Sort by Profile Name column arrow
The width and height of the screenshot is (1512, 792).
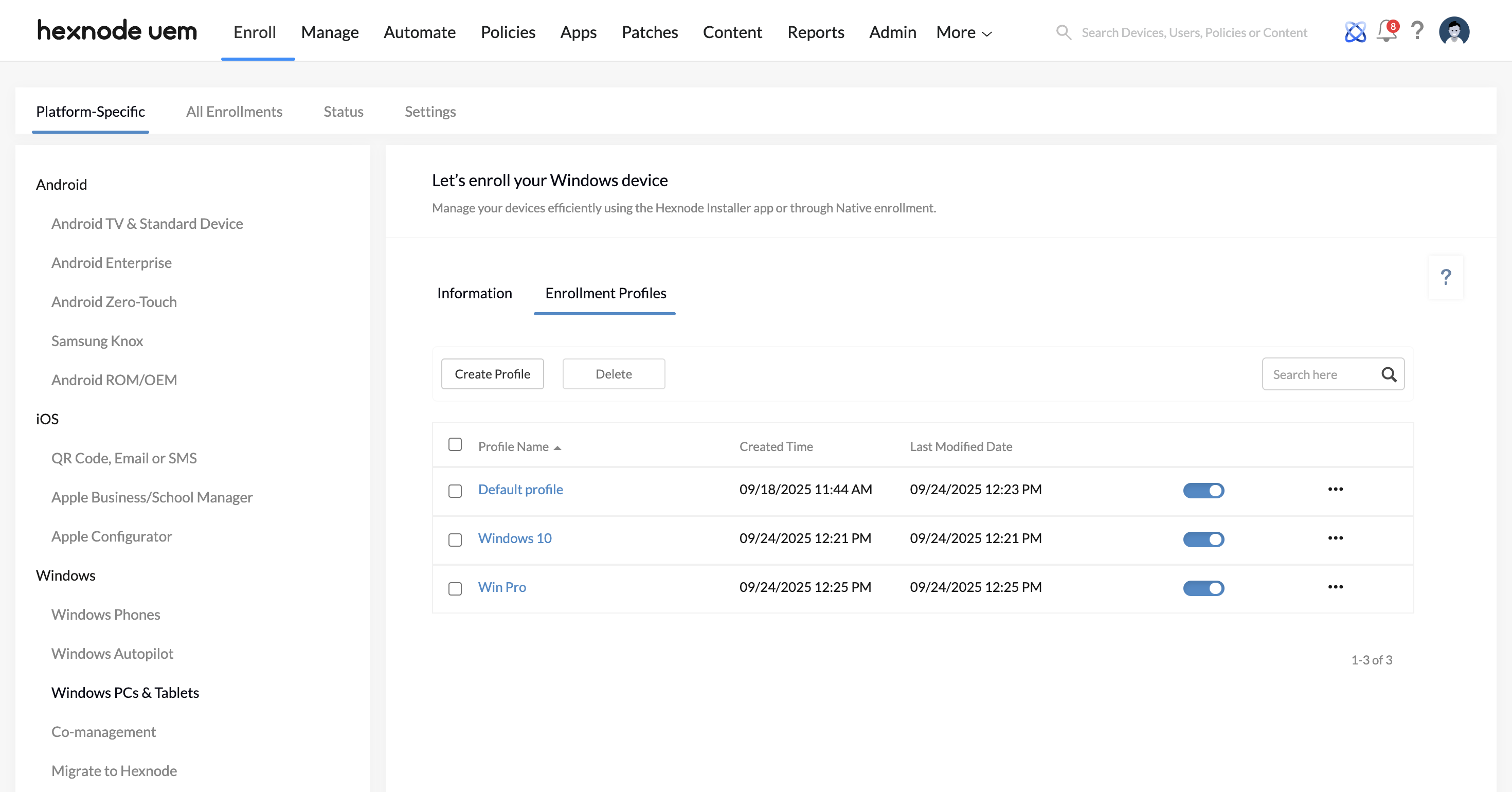pos(557,448)
